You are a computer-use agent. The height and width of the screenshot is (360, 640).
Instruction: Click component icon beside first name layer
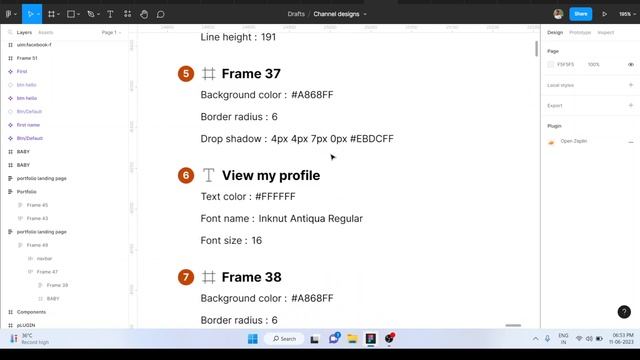click(x=10, y=125)
